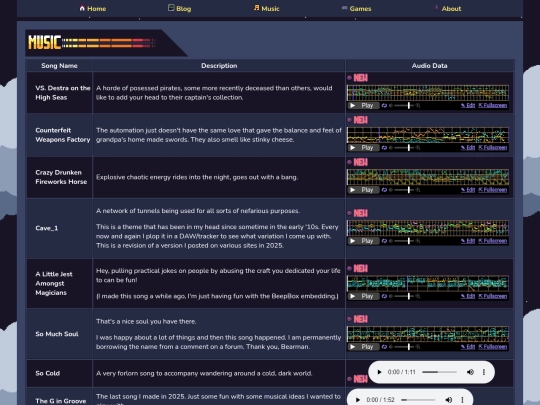This screenshot has height=405, width=540.
Task: Open the Home navigation link
Action: click(x=93, y=9)
